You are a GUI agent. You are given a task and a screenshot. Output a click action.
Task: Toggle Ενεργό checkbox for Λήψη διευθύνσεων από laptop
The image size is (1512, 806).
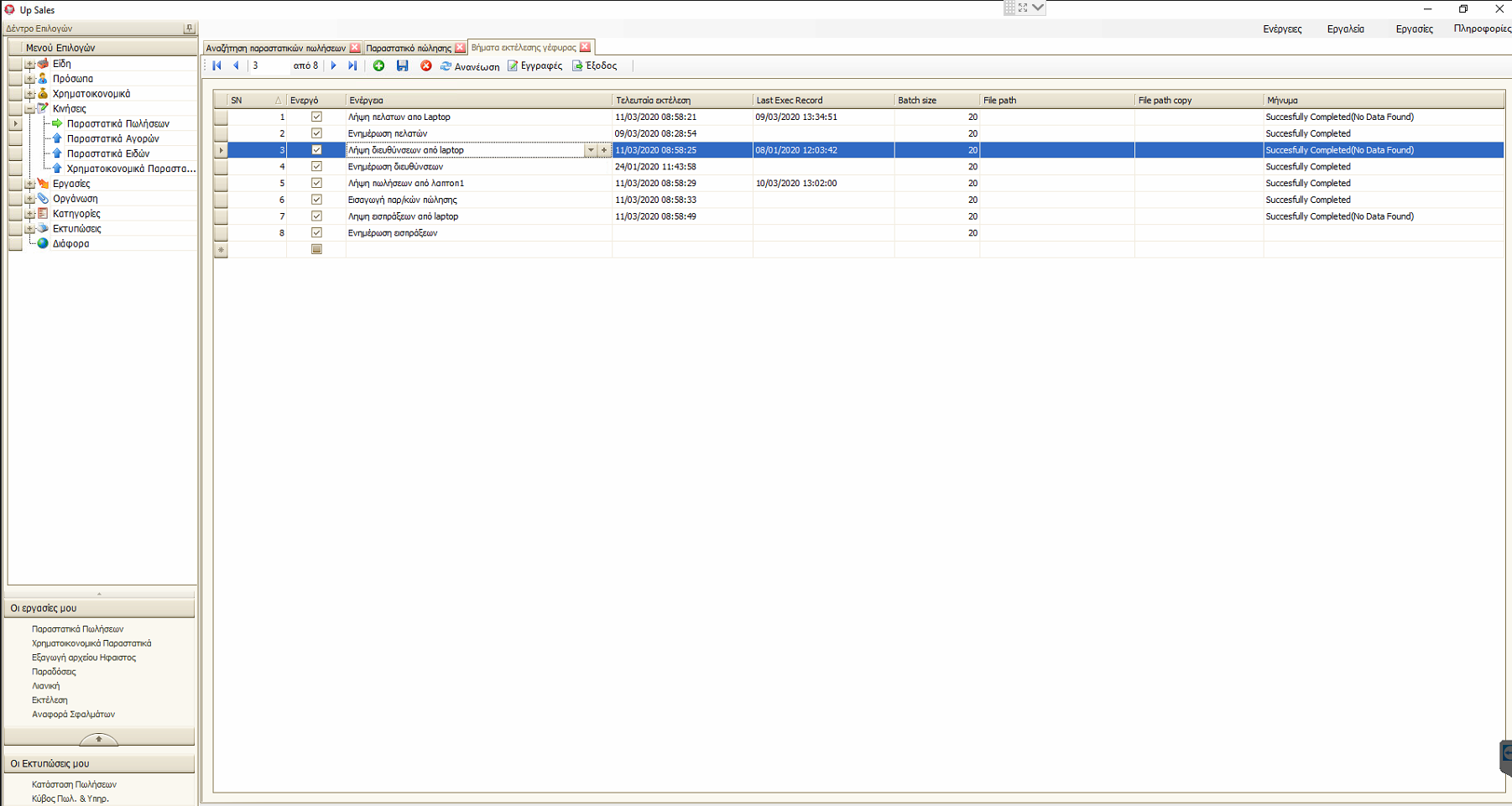pyautogui.click(x=316, y=150)
